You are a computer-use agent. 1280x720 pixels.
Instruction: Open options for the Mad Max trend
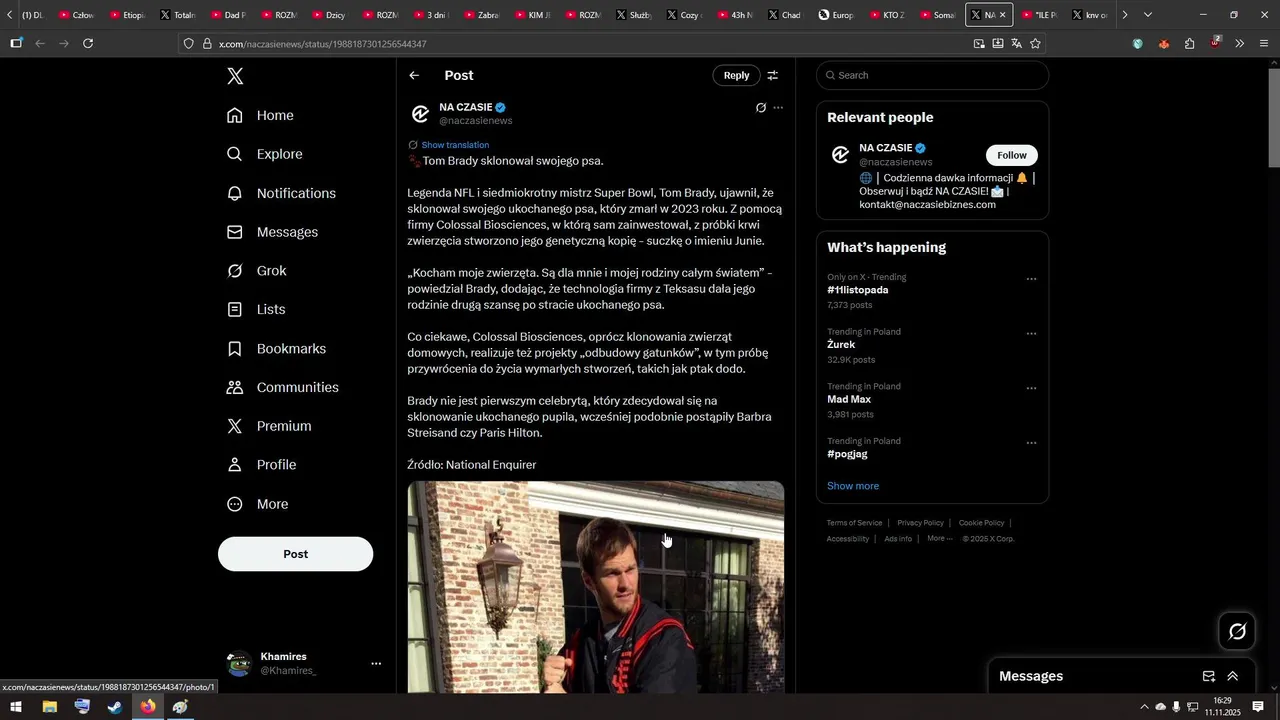tap(1031, 388)
